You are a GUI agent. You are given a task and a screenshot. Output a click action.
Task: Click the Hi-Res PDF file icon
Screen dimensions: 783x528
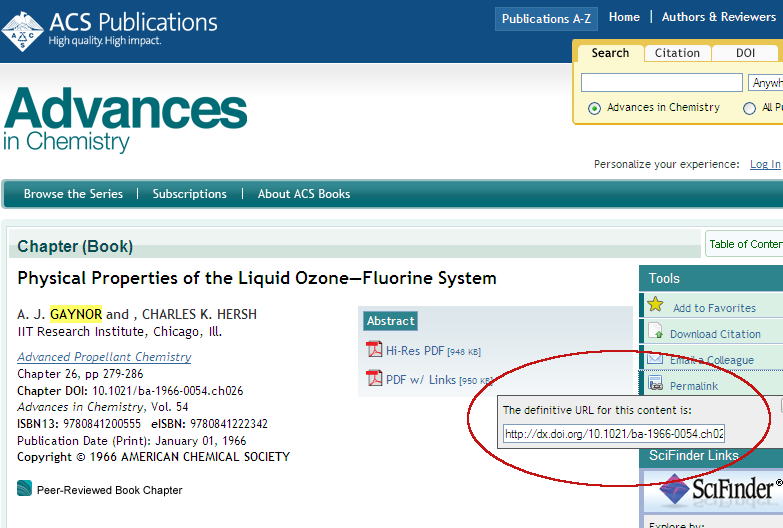coord(374,349)
